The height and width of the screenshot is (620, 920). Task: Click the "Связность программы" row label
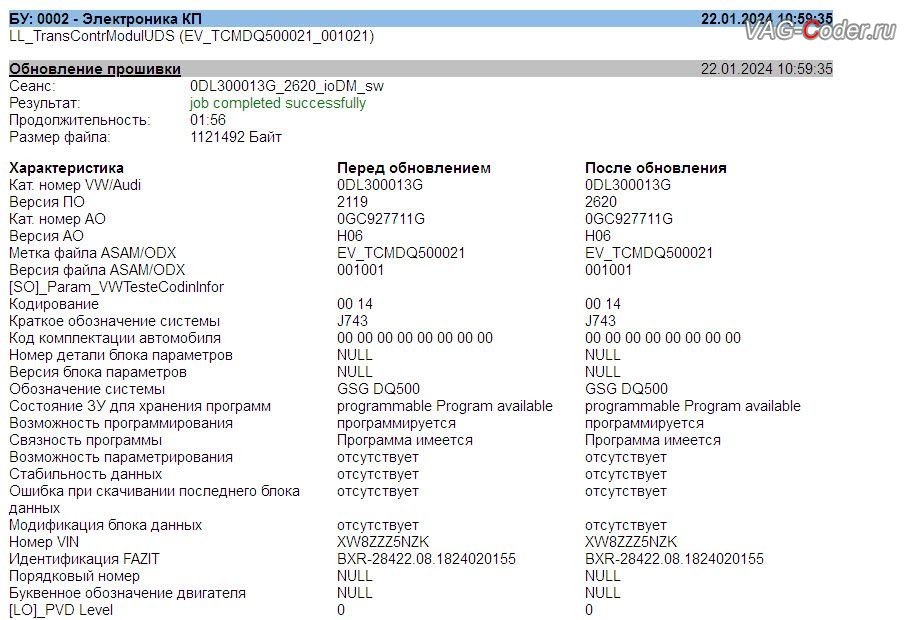(x=85, y=441)
